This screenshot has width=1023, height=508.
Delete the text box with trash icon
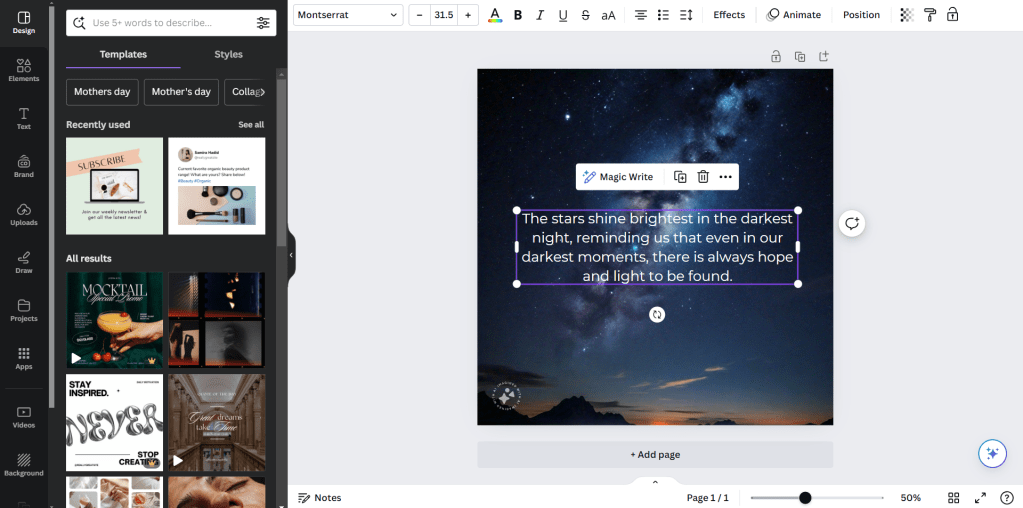pyautogui.click(x=703, y=177)
